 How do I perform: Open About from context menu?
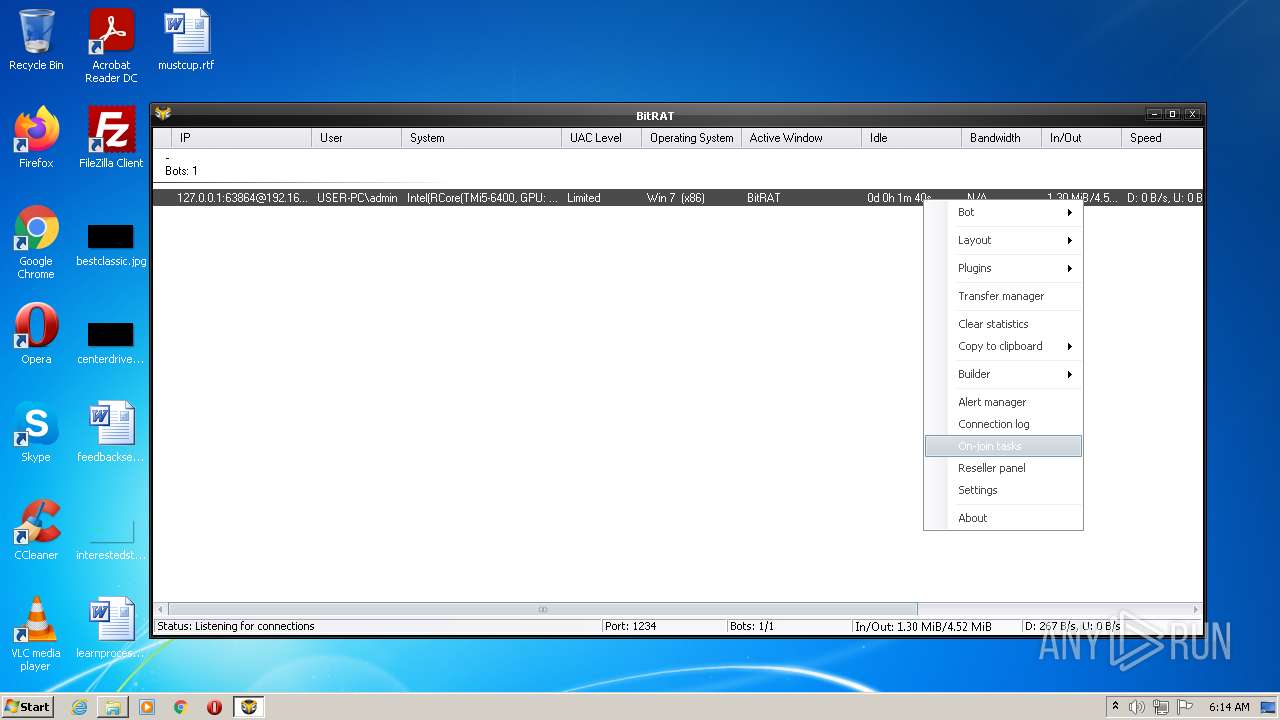(x=1003, y=518)
